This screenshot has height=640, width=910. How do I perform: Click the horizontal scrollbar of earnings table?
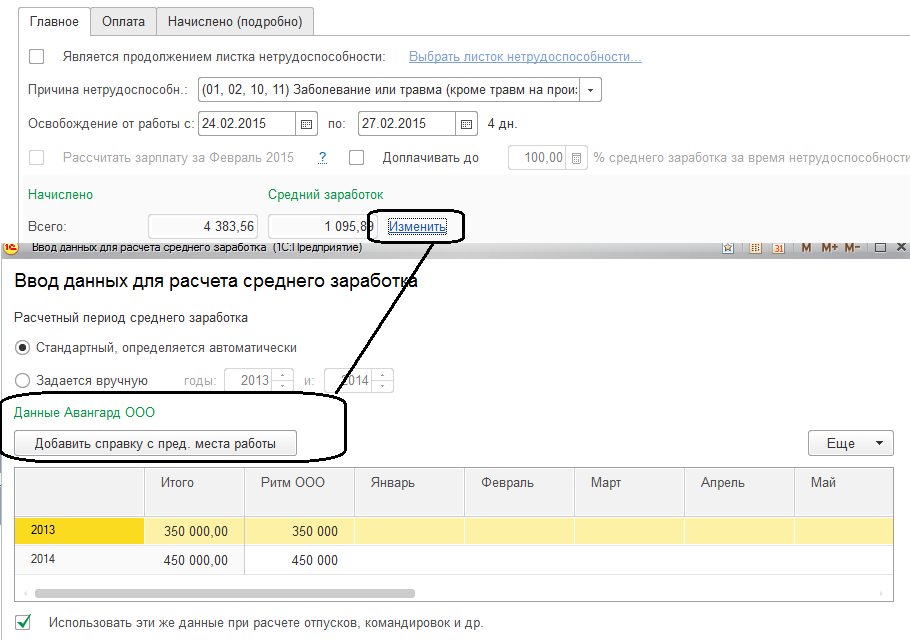(x=225, y=594)
